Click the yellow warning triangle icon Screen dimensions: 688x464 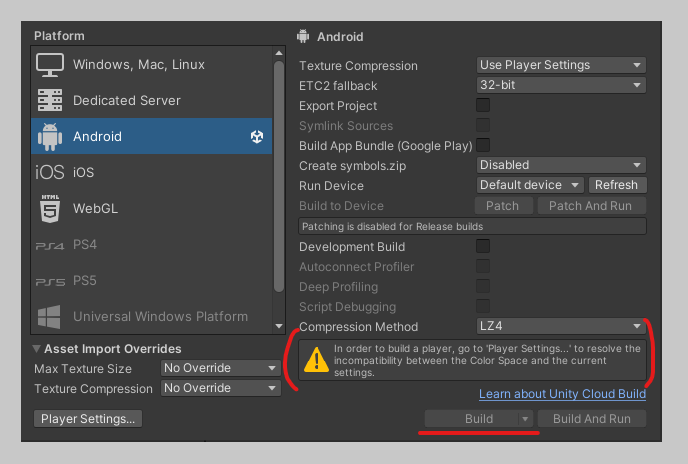pos(316,360)
